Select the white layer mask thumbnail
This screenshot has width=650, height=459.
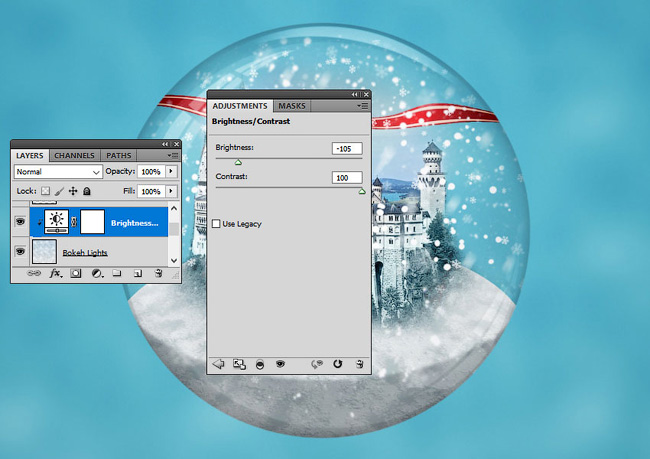click(92, 222)
